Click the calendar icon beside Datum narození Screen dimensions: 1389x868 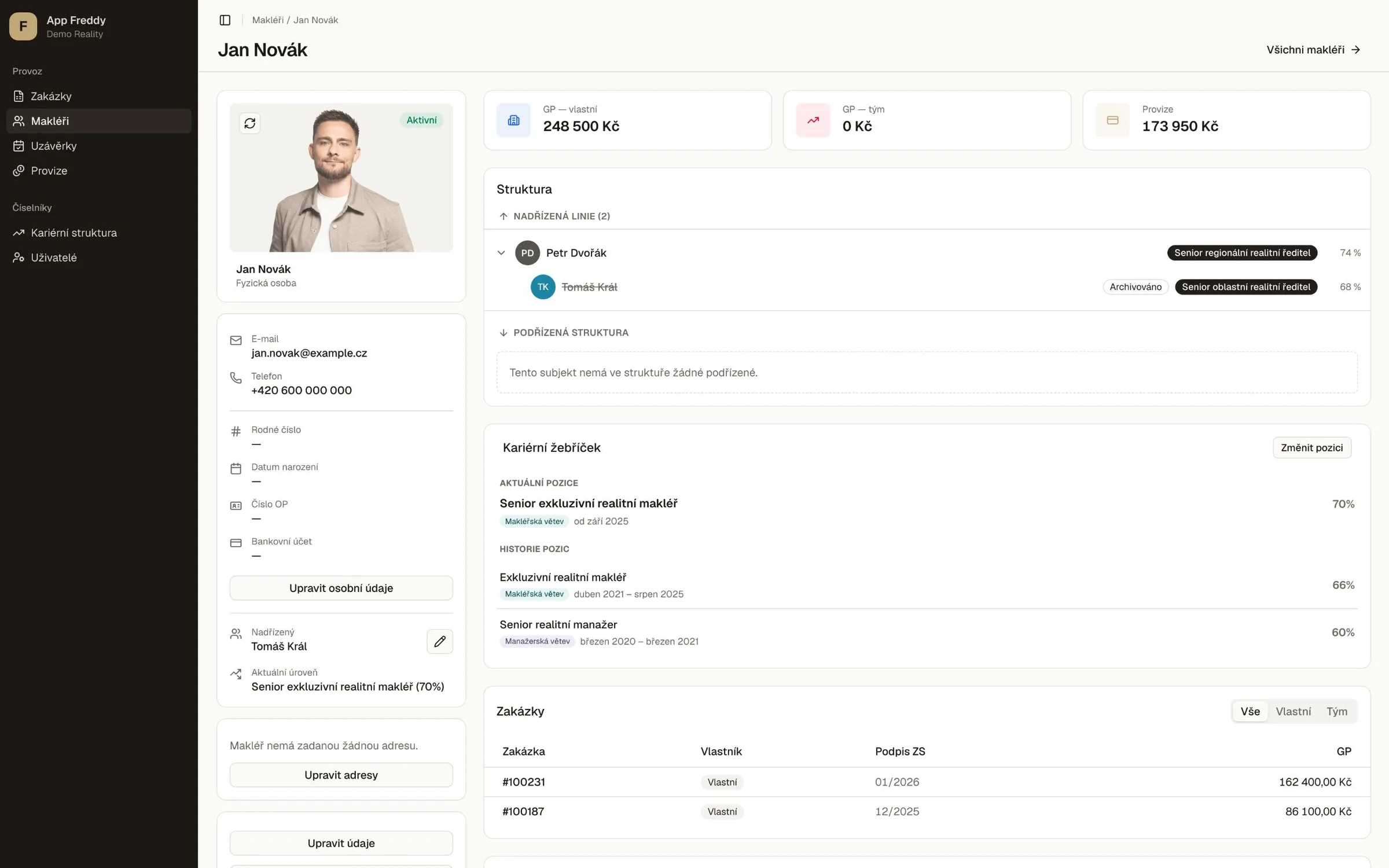click(236, 469)
